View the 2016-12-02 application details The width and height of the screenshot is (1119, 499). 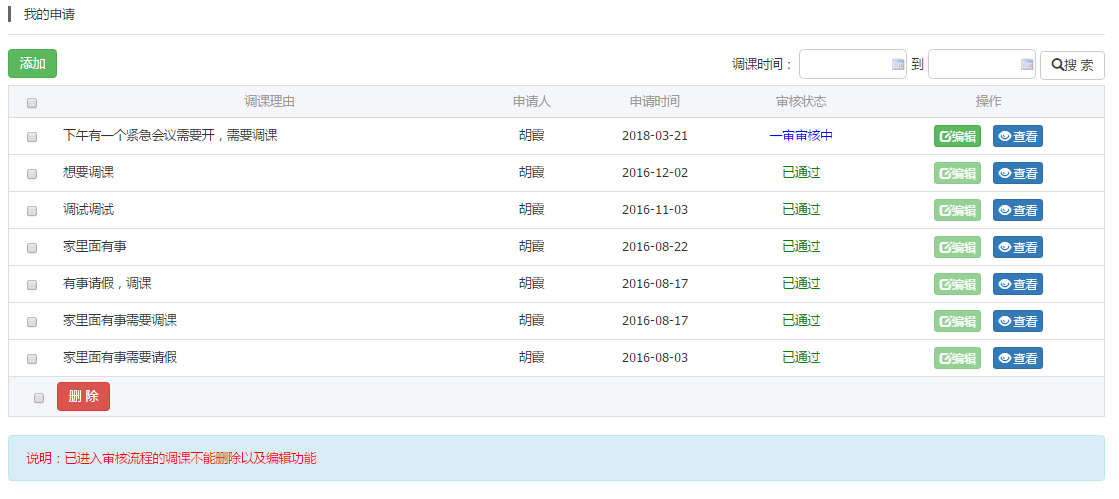coord(1017,174)
